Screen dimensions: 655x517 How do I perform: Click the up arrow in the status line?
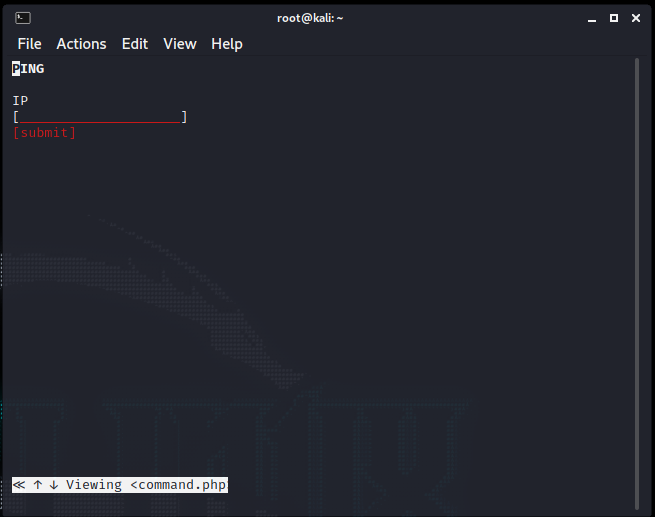tap(37, 485)
